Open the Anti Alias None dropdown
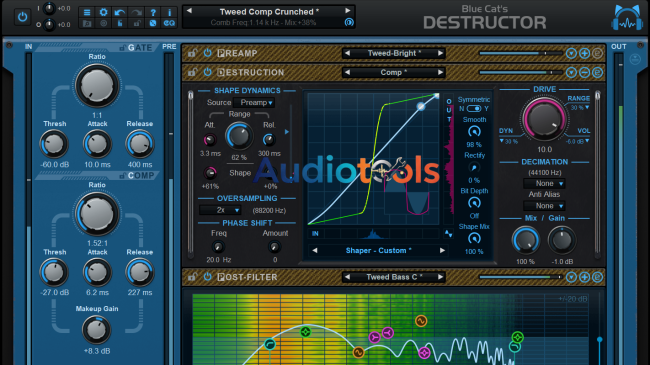650x365 pixels. [544, 206]
